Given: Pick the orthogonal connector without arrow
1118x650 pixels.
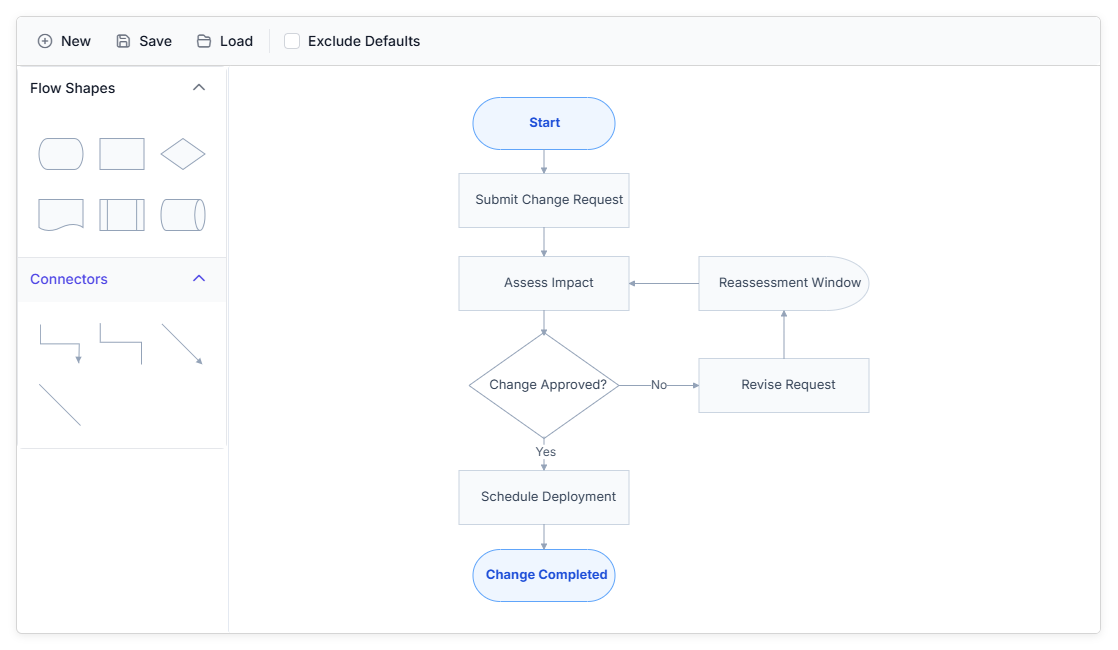Looking at the screenshot, I should click(x=121, y=344).
